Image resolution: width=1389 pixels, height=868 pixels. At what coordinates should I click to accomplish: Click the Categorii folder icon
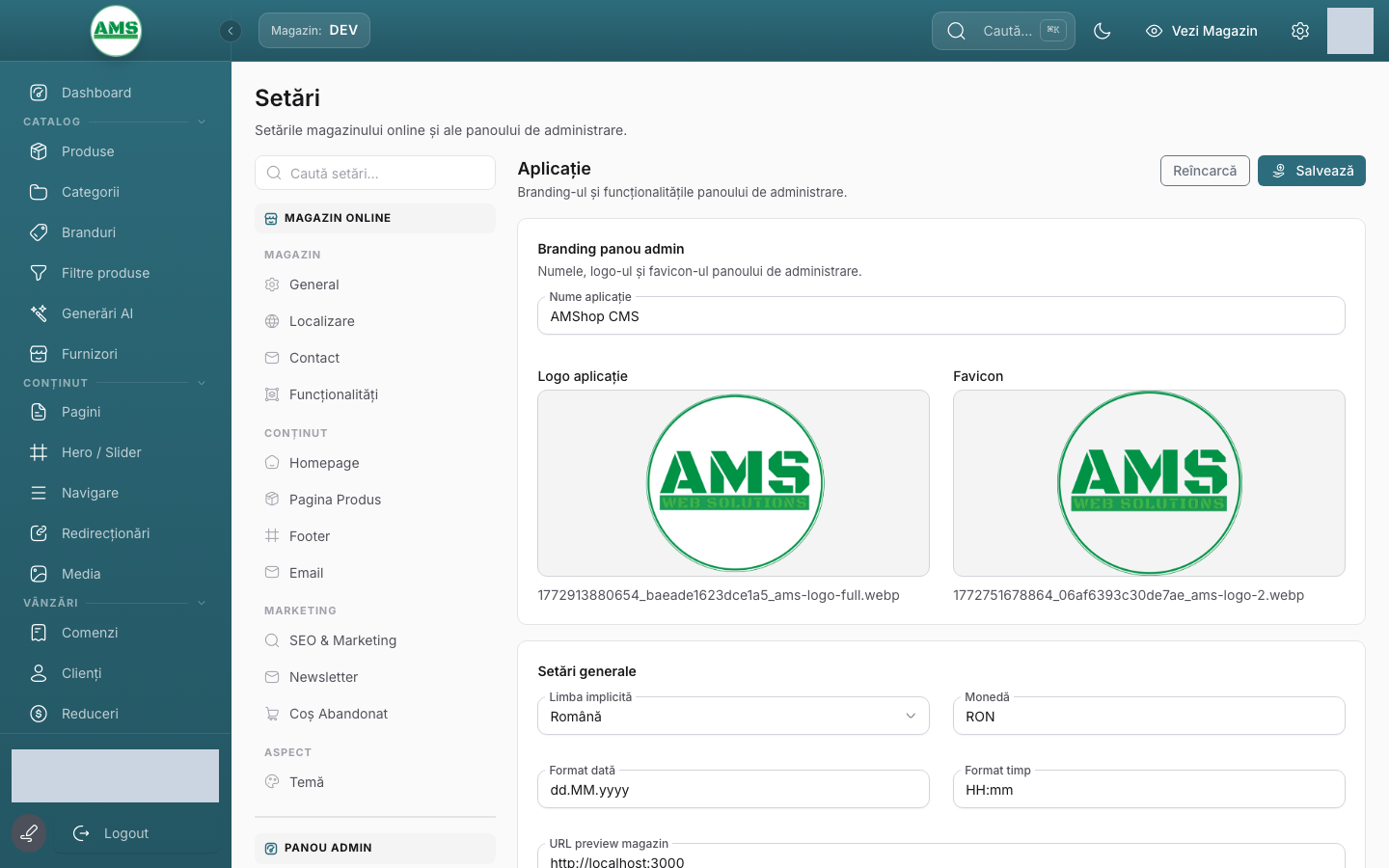coord(39,192)
